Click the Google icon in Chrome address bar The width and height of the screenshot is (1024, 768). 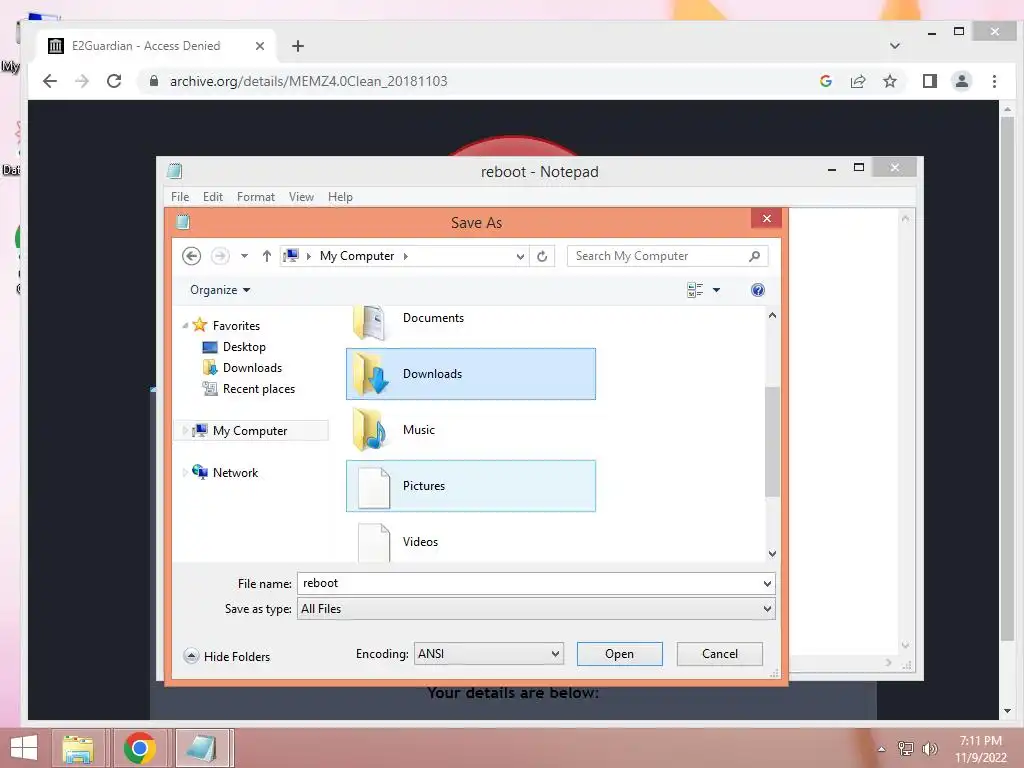(825, 81)
